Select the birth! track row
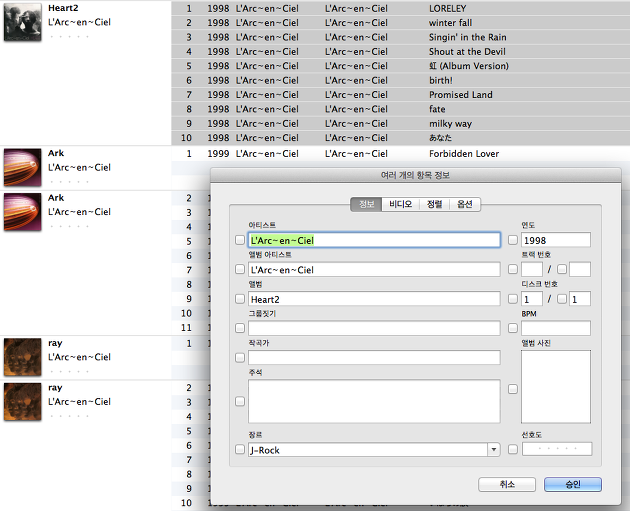The width and height of the screenshot is (630, 511). 401,80
